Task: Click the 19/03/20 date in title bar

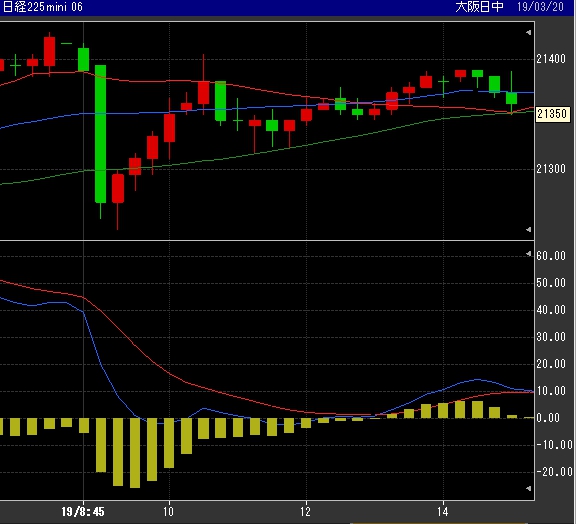Action: [541, 7]
